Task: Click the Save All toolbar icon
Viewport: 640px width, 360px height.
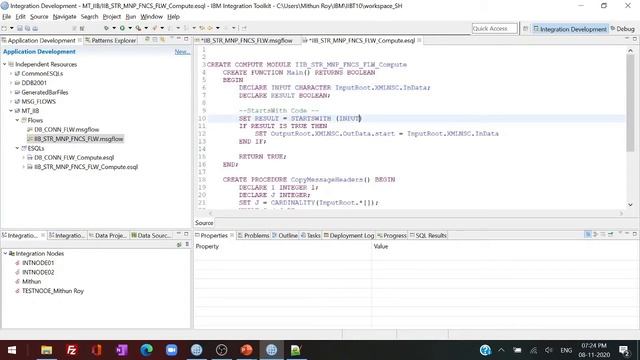Action: [27, 28]
